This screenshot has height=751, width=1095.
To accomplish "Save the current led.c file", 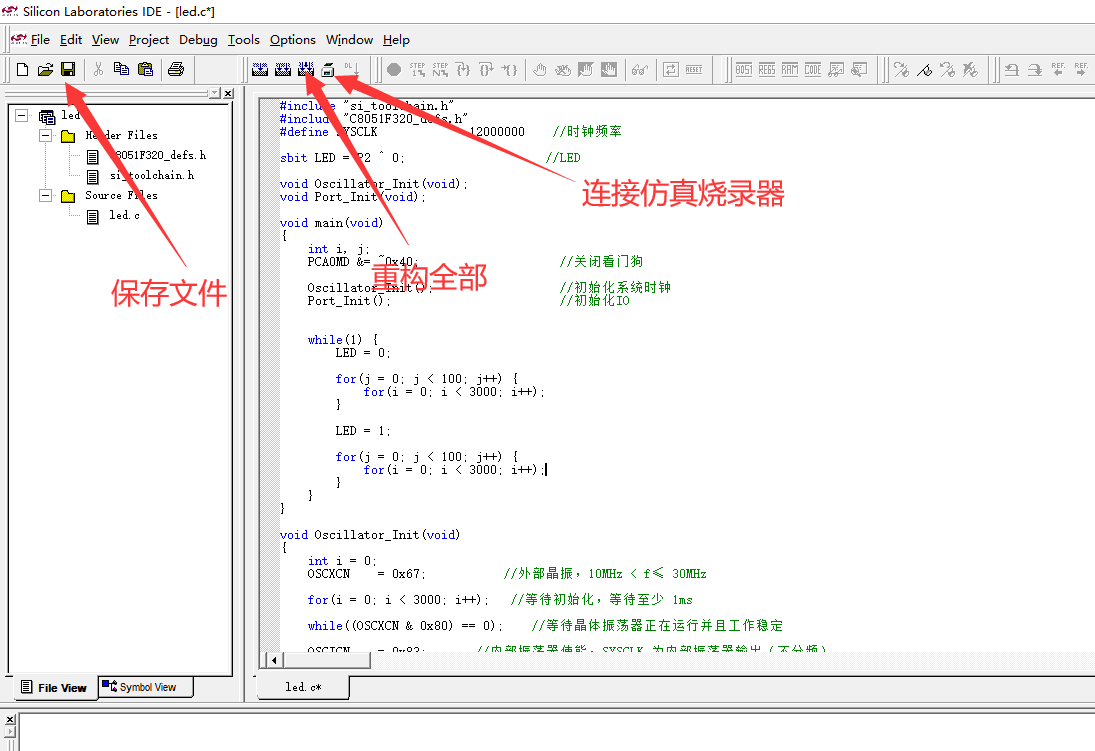I will [x=67, y=67].
